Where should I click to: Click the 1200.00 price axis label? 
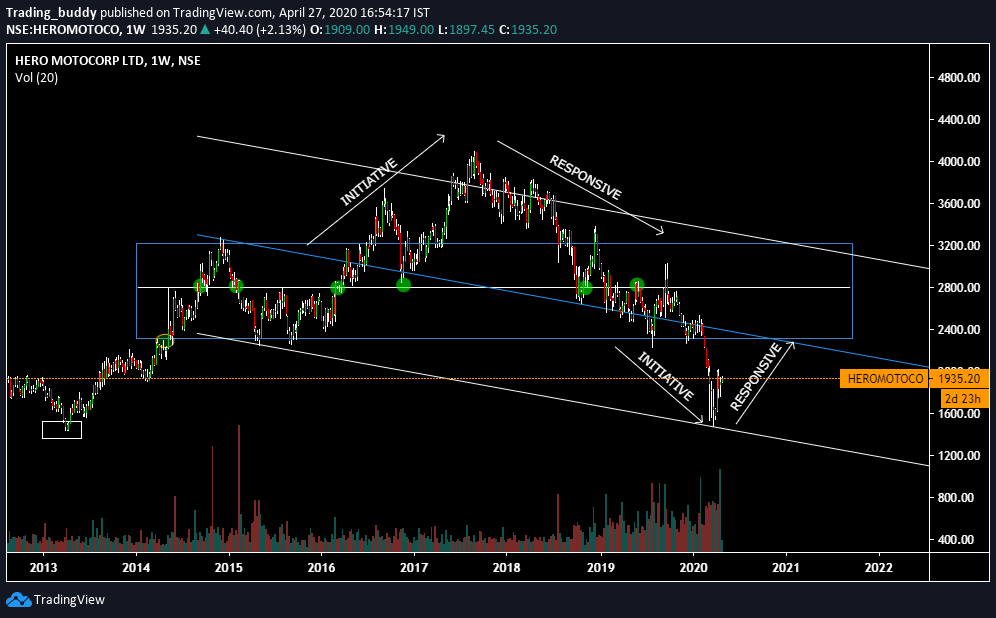959,455
